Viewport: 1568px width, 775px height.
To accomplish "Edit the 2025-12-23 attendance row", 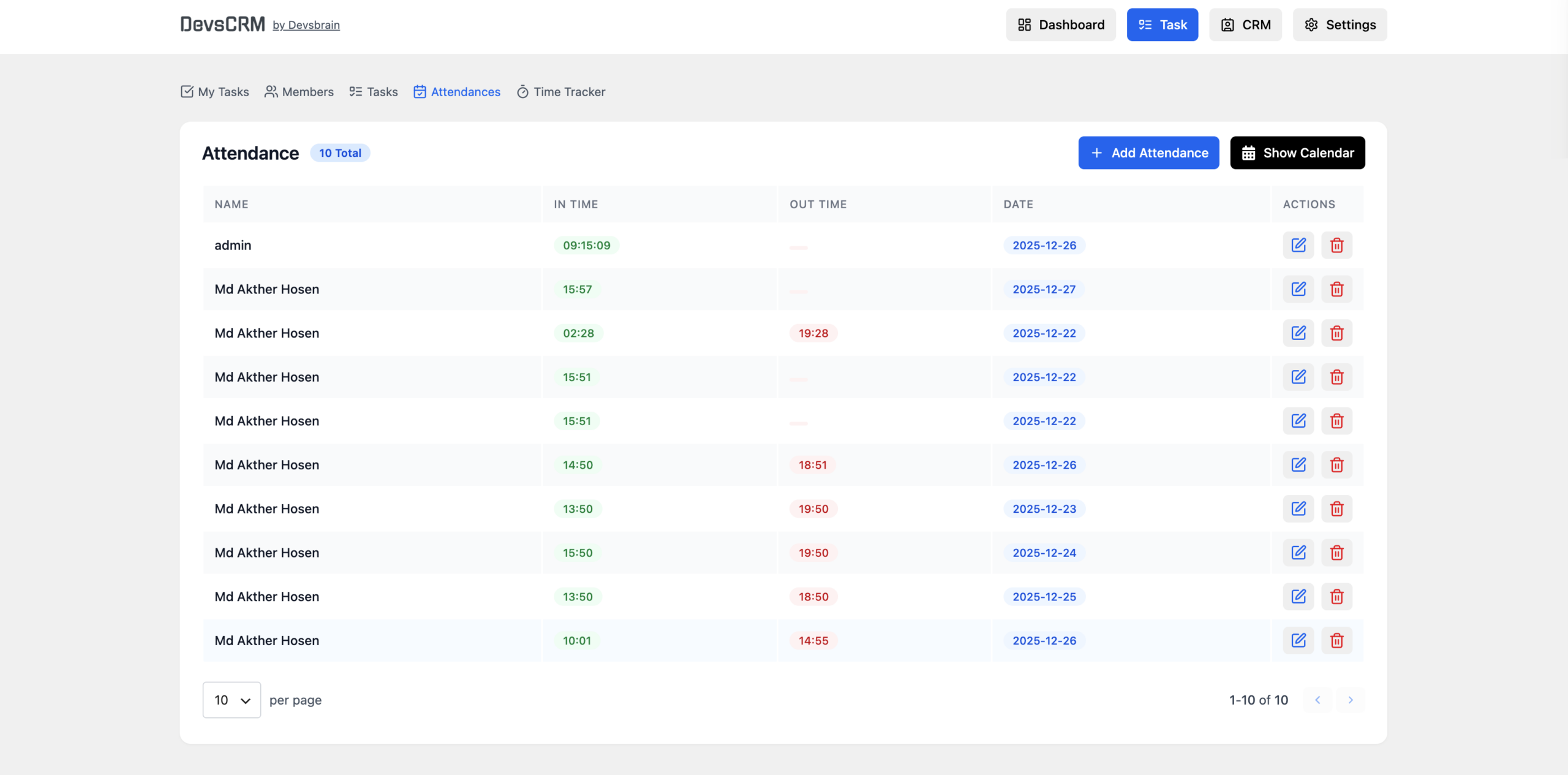I will coord(1298,508).
